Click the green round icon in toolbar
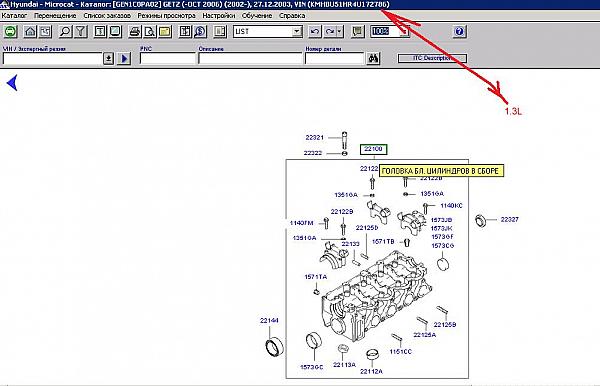 [10, 31]
